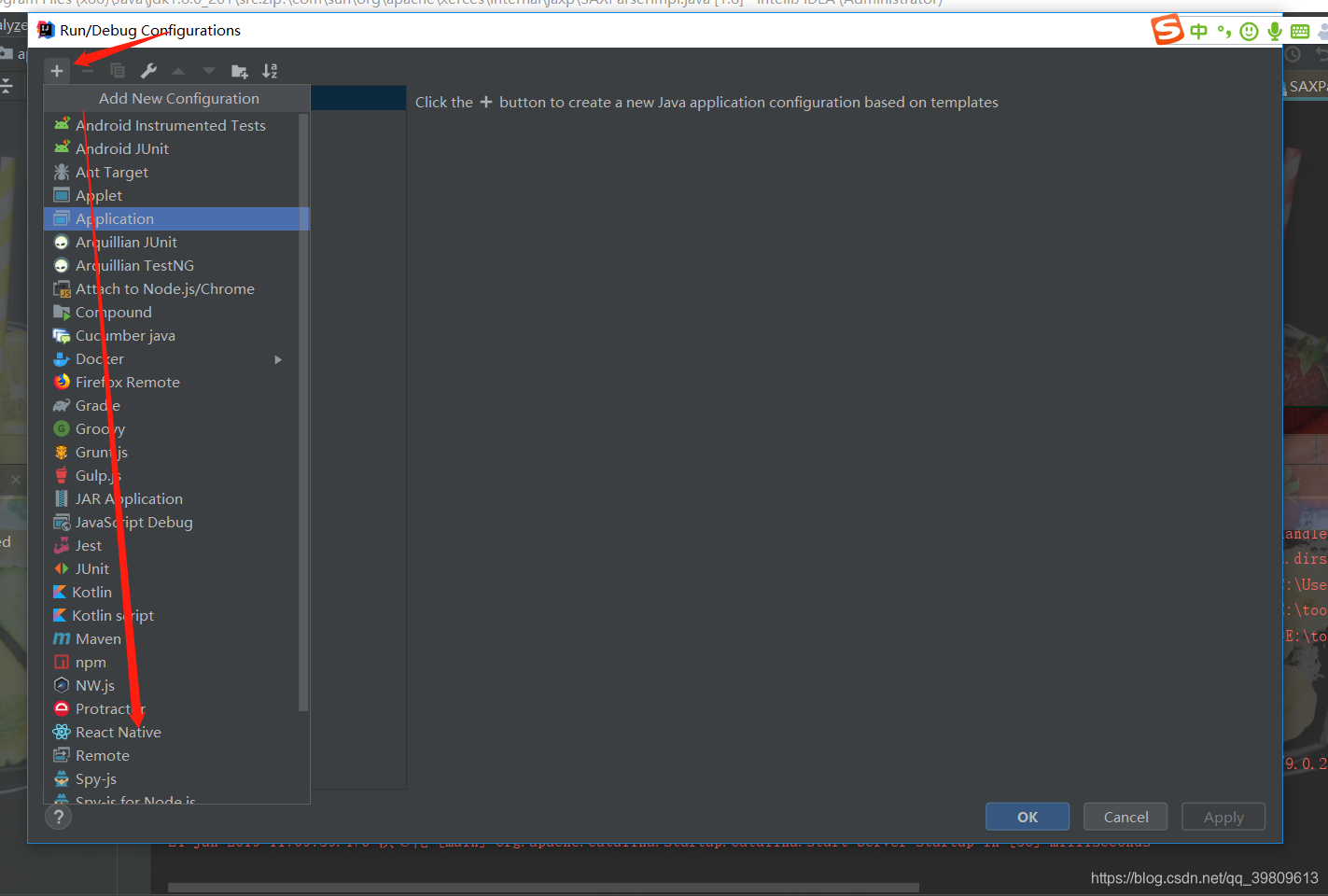1328x896 pixels.
Task: Click the Docker whale icon
Action: 62,358
